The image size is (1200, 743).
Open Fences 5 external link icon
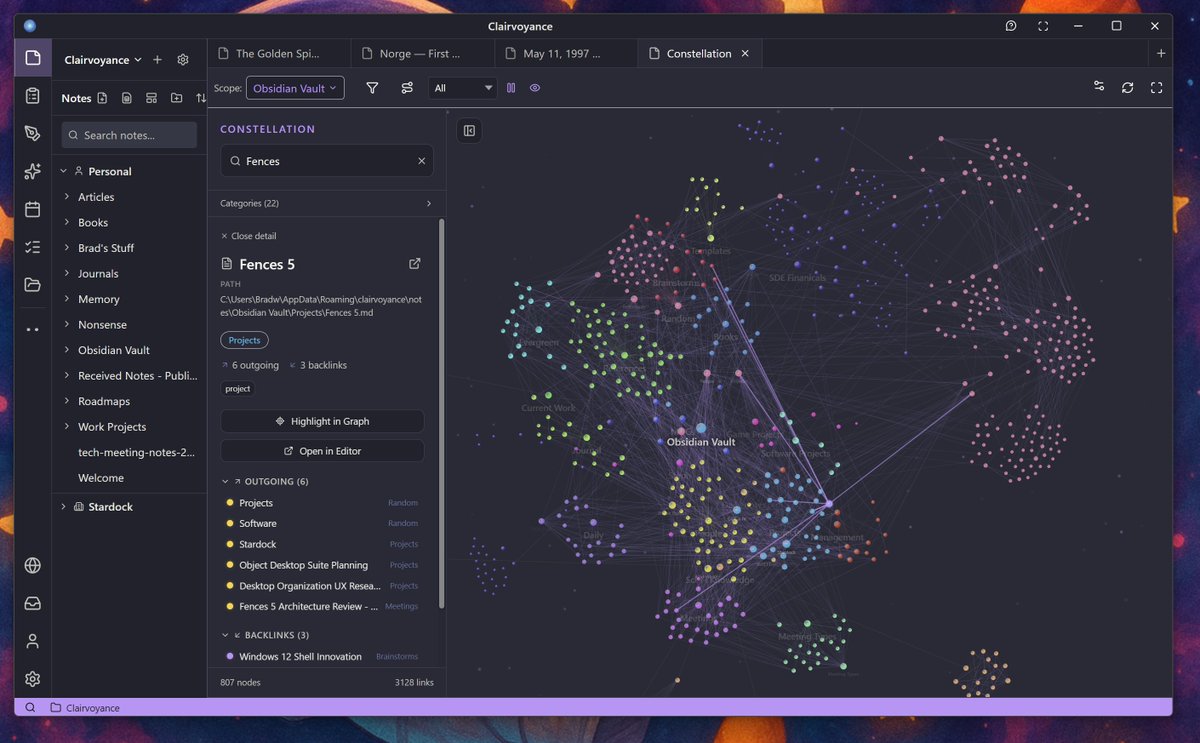tap(415, 264)
